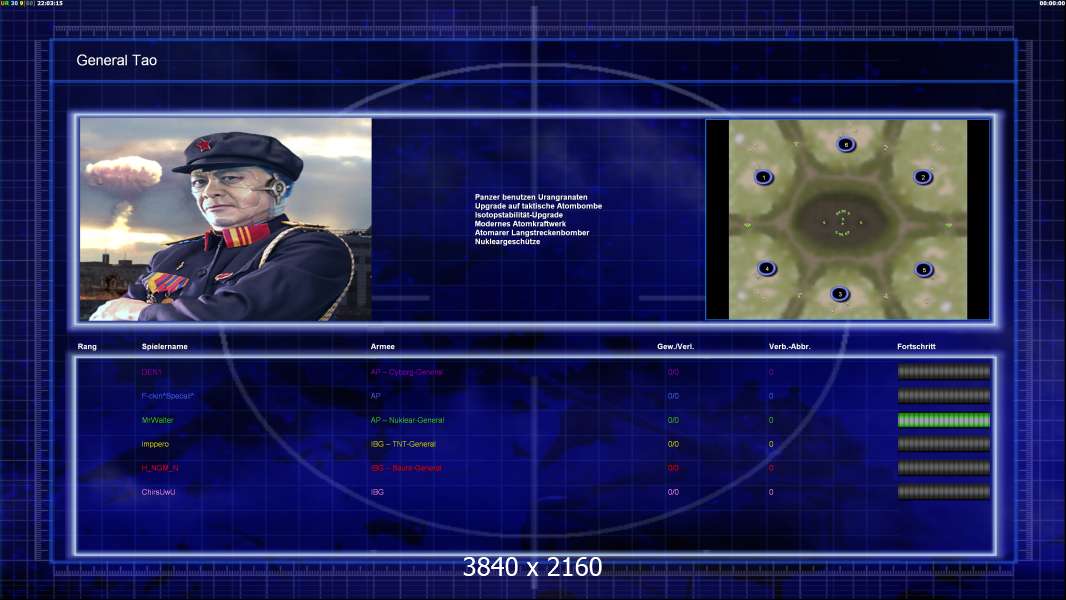
Task: Click the imppero loading progress bar
Action: click(944, 444)
